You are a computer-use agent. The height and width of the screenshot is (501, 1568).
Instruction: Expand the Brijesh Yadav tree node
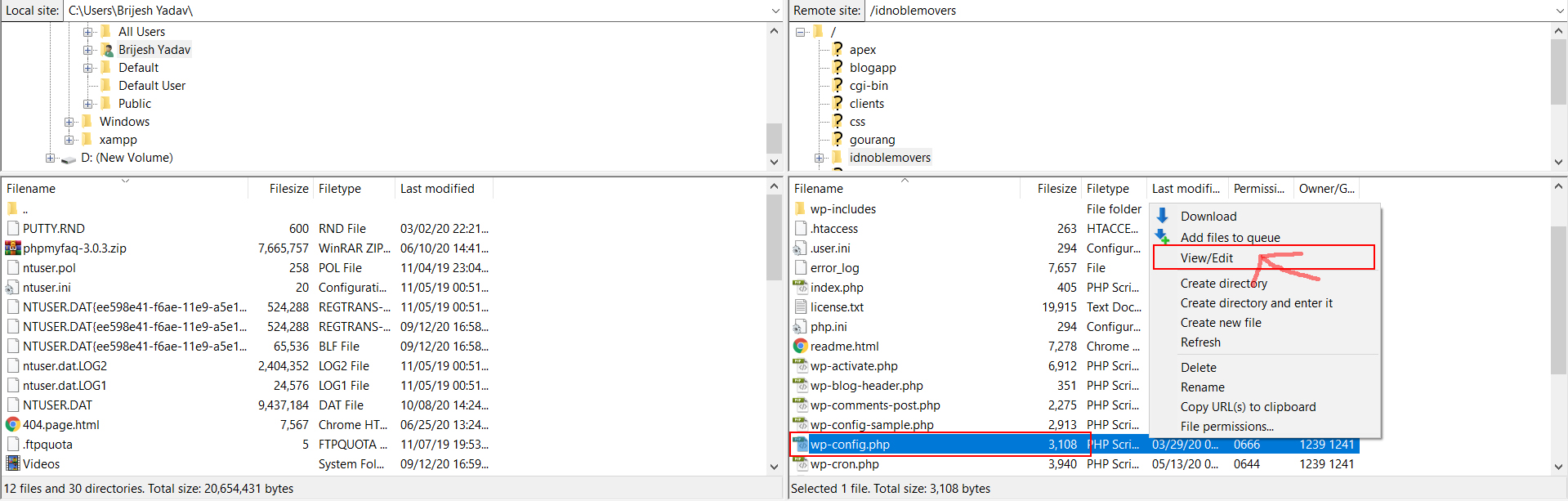click(88, 50)
